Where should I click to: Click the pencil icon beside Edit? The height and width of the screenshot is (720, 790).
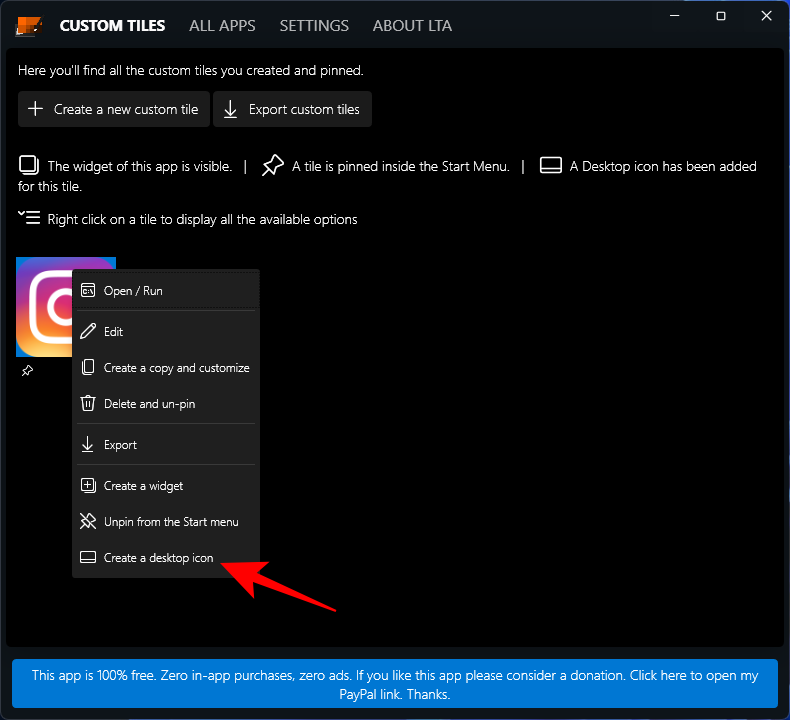point(88,331)
